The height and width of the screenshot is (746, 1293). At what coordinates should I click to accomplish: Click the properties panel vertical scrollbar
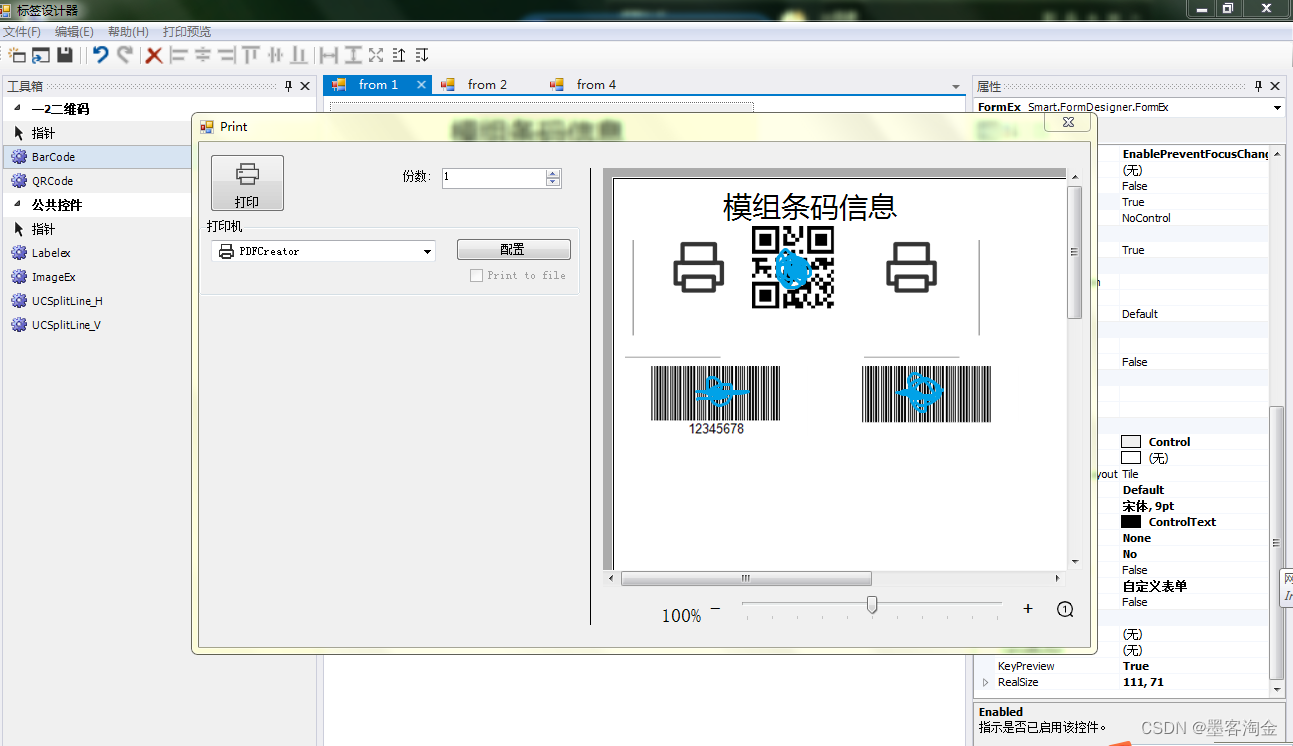pyautogui.click(x=1276, y=542)
